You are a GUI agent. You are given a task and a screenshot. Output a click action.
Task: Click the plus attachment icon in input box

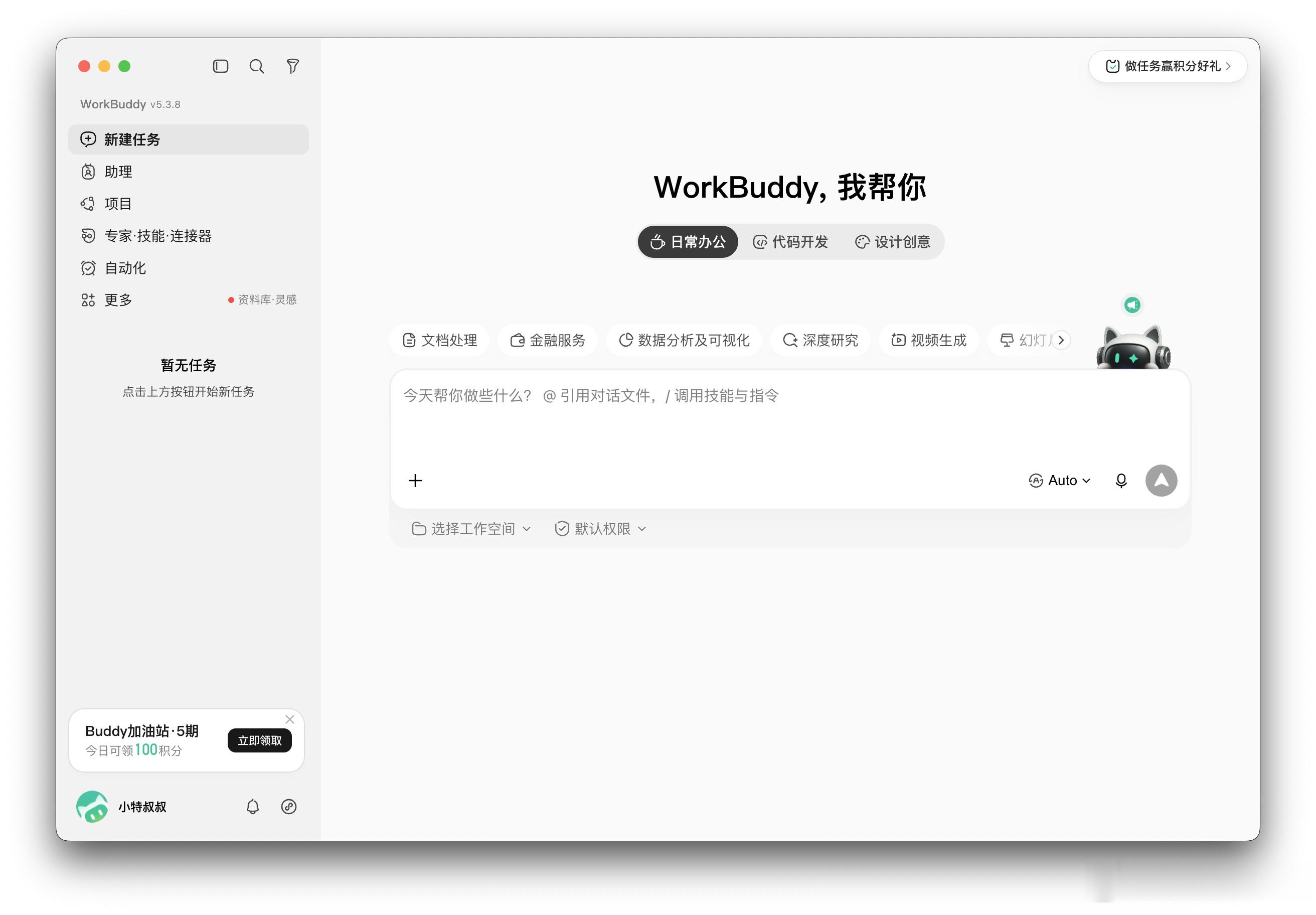[415, 481]
